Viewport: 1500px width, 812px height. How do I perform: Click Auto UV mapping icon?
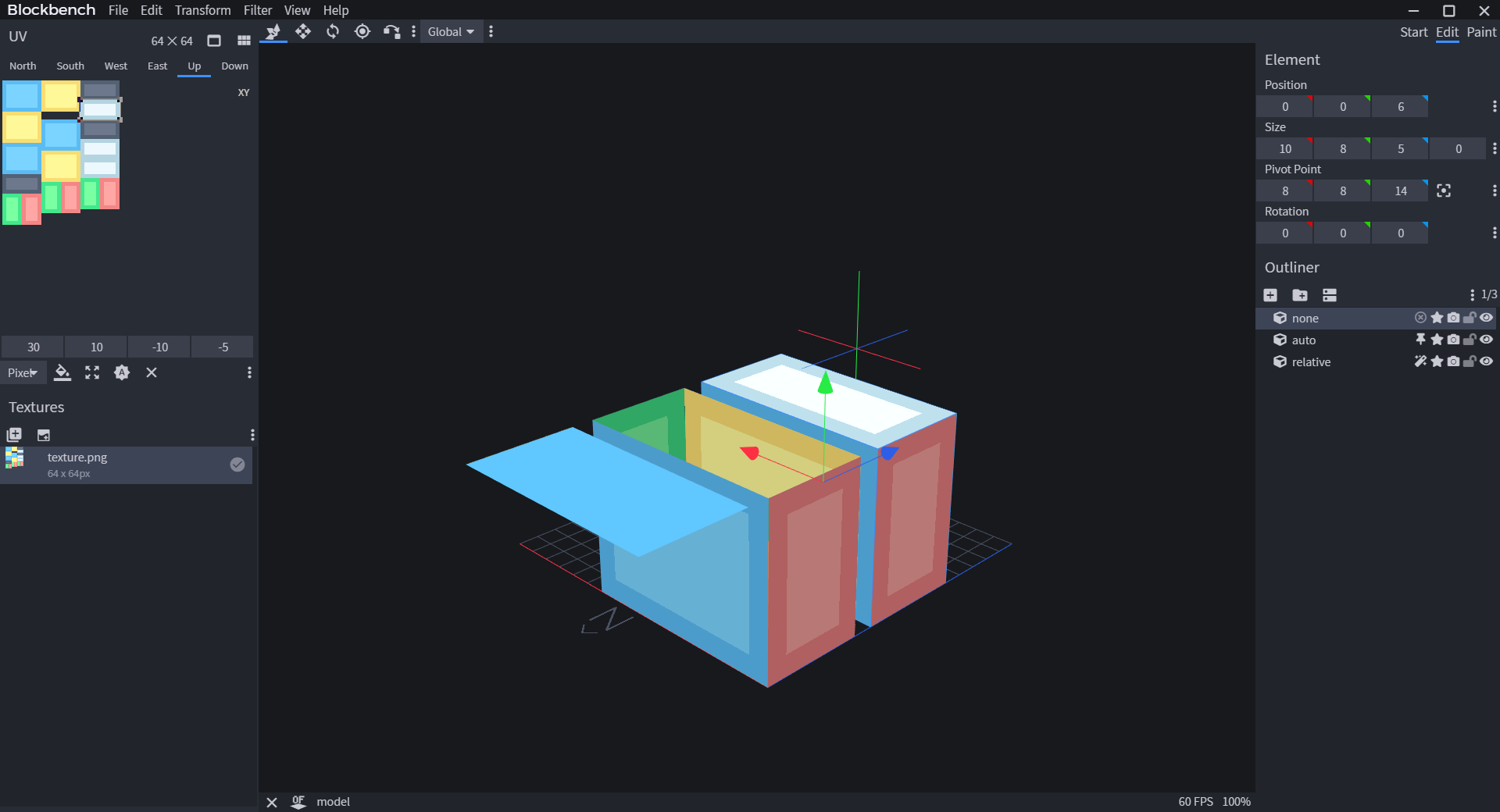(121, 372)
